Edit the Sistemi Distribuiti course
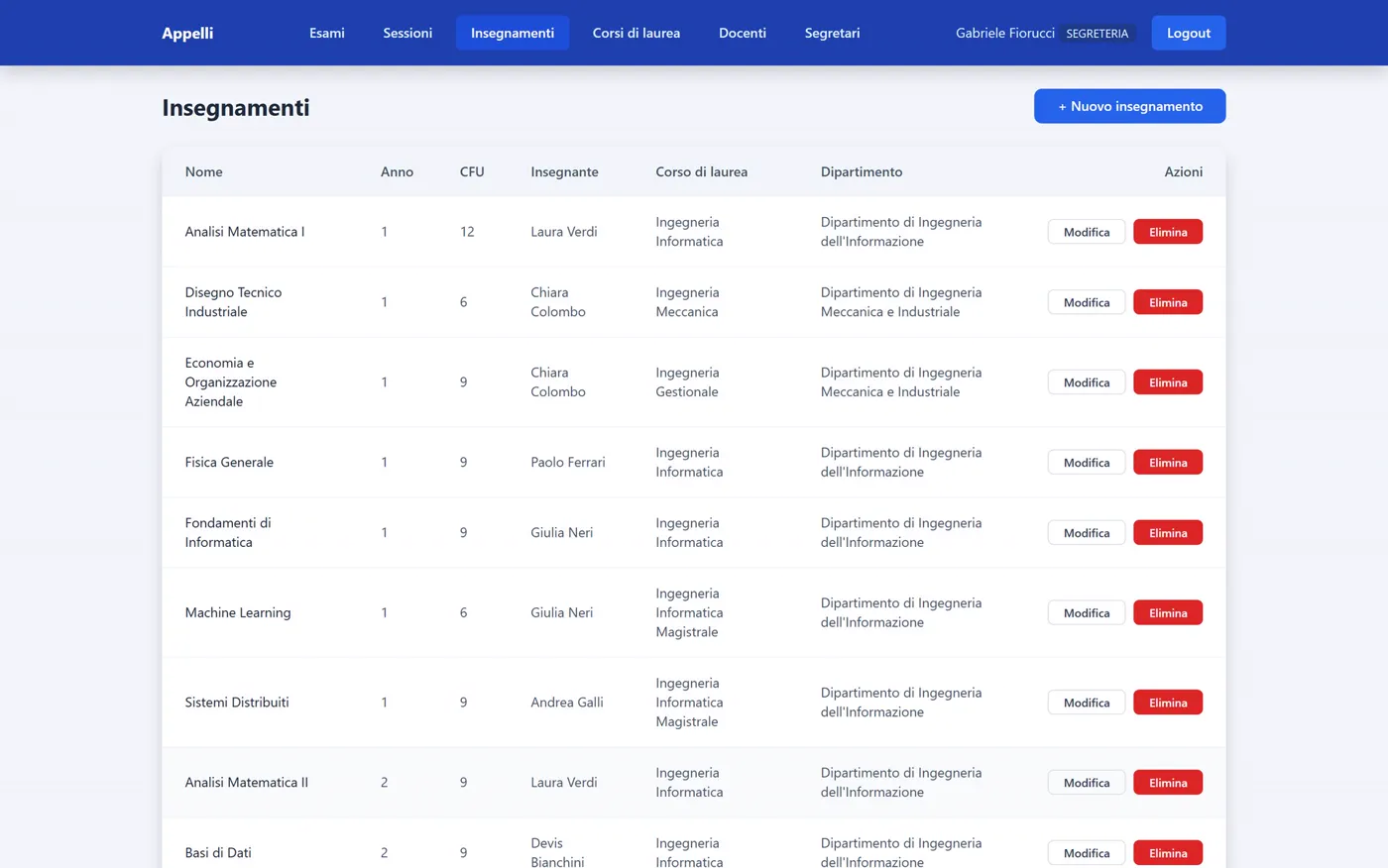Image resolution: width=1388 pixels, height=868 pixels. tap(1087, 703)
